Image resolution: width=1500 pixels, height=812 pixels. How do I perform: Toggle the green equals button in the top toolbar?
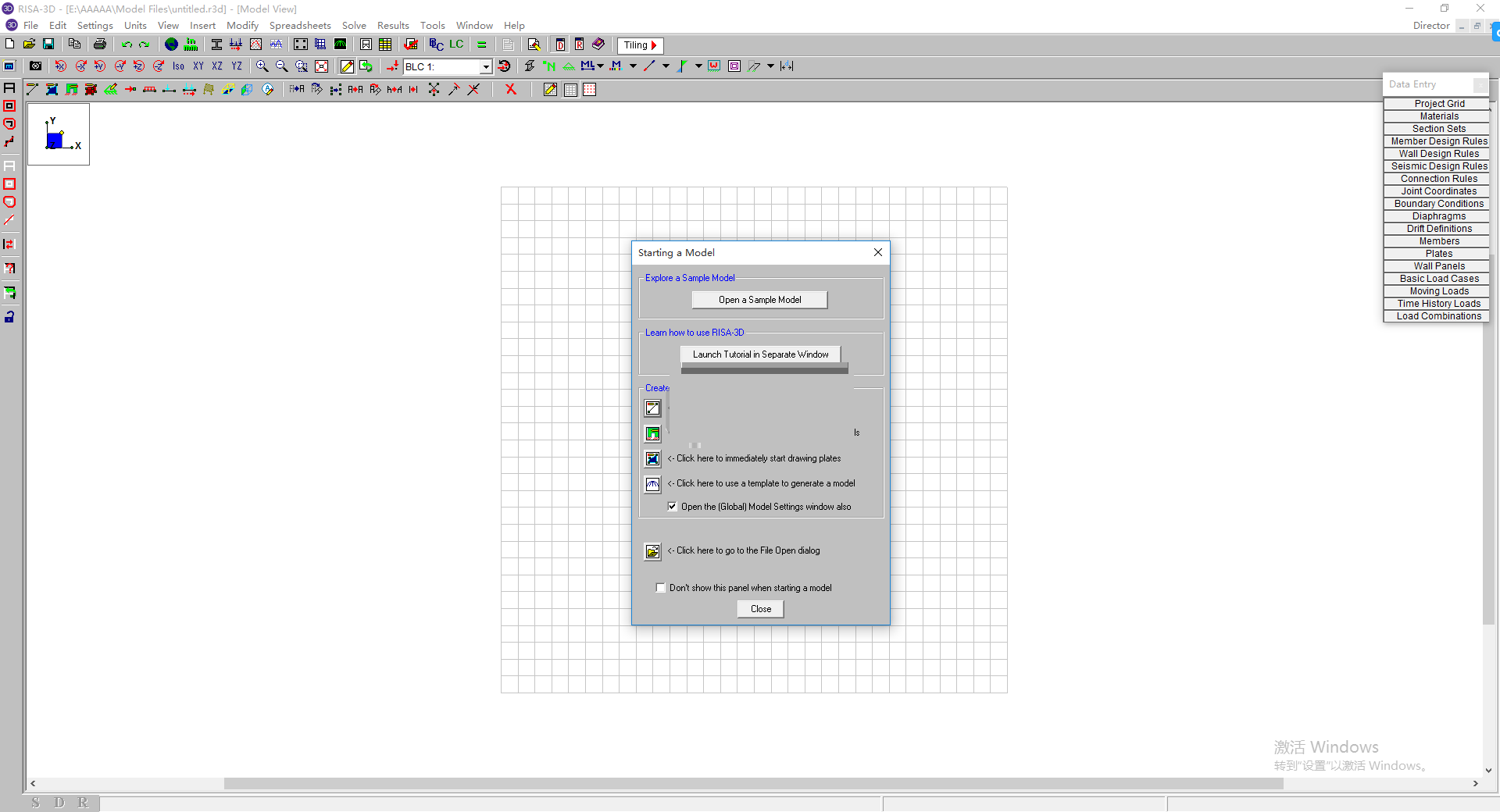coord(482,45)
